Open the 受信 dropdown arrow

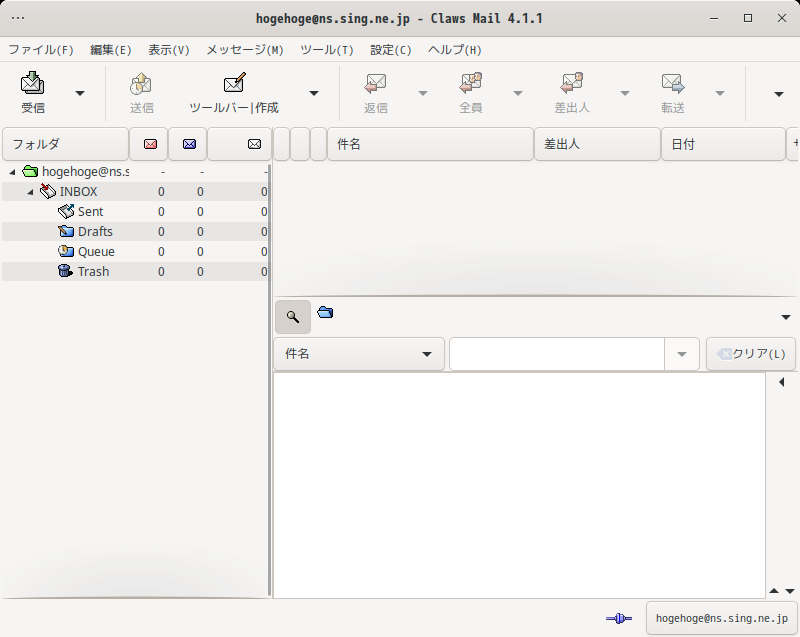80,93
